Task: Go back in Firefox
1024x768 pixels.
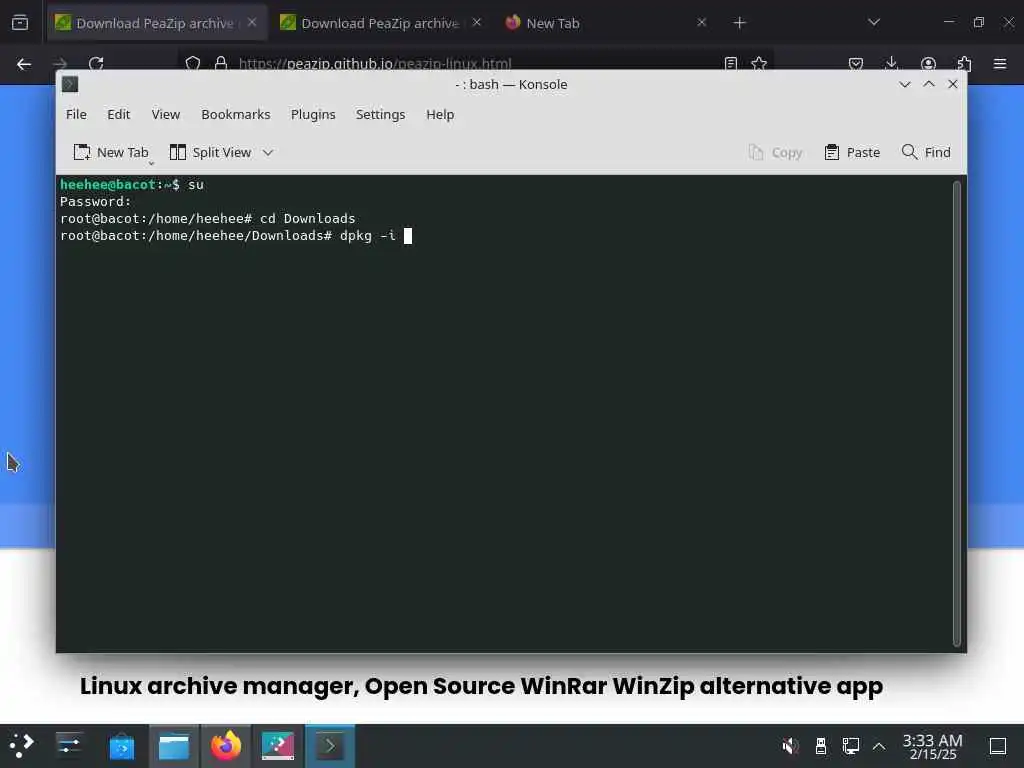Action: click(24, 64)
